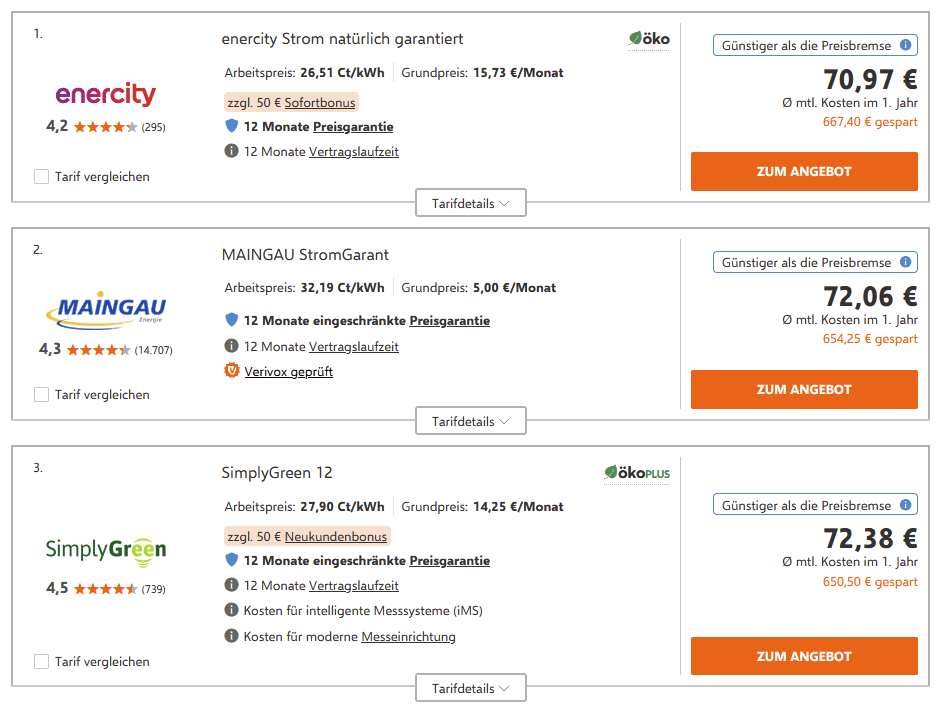
Task: Click info icon in MAINGAU Preisbremse badge
Action: tap(905, 262)
